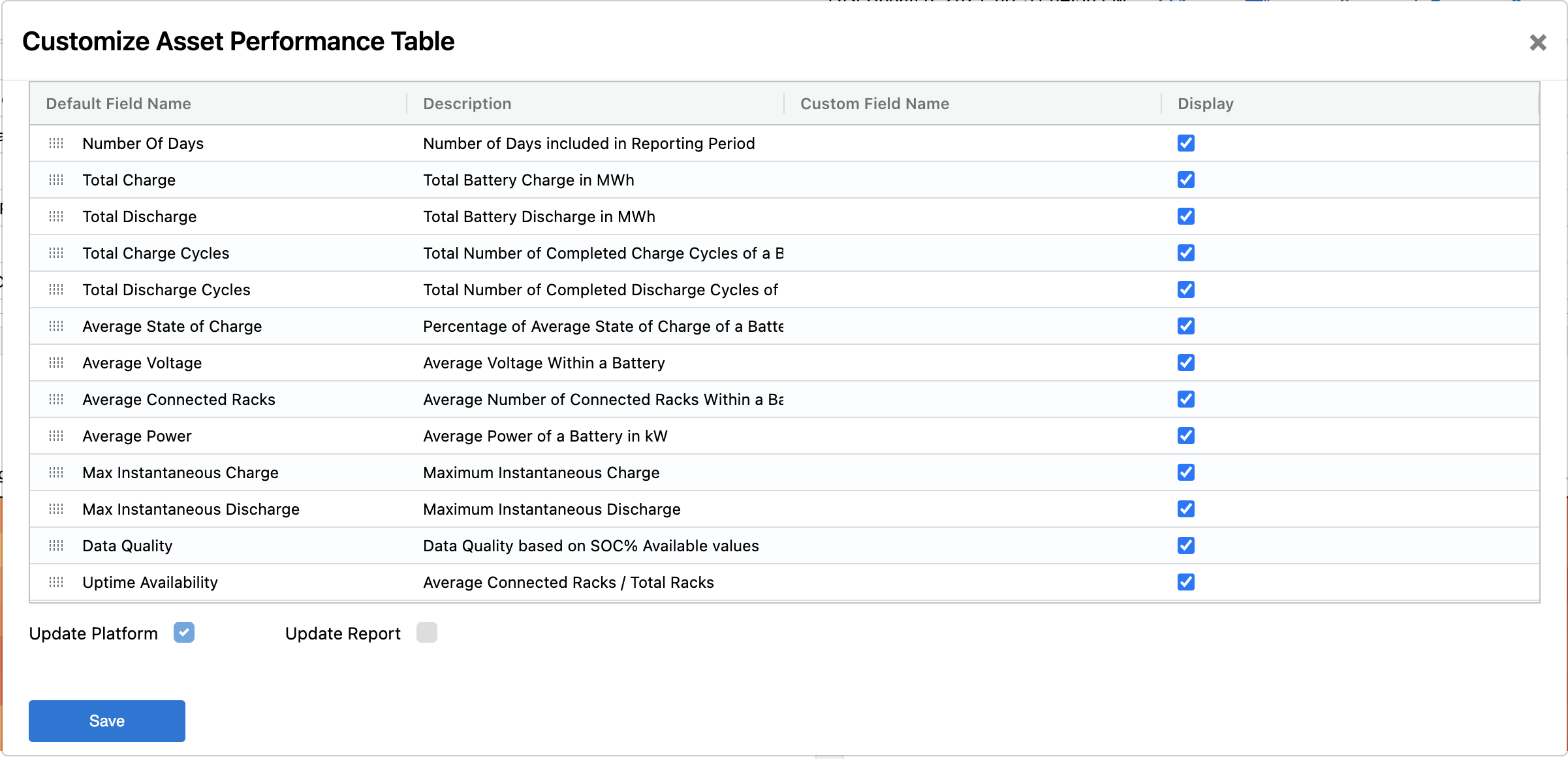Uncheck the Update Platform checkbox
Image resolution: width=1568 pixels, height=759 pixels.
pos(184,632)
